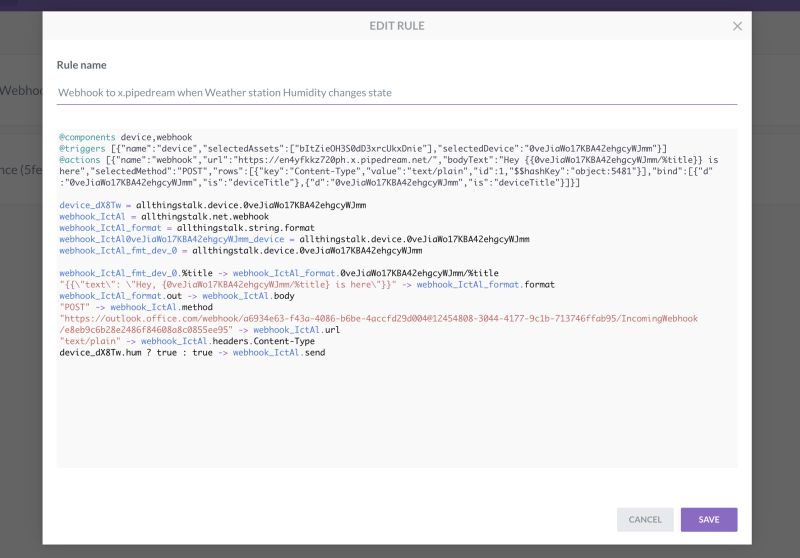
Task: Click the @actions line in the code editor
Action: (388, 171)
